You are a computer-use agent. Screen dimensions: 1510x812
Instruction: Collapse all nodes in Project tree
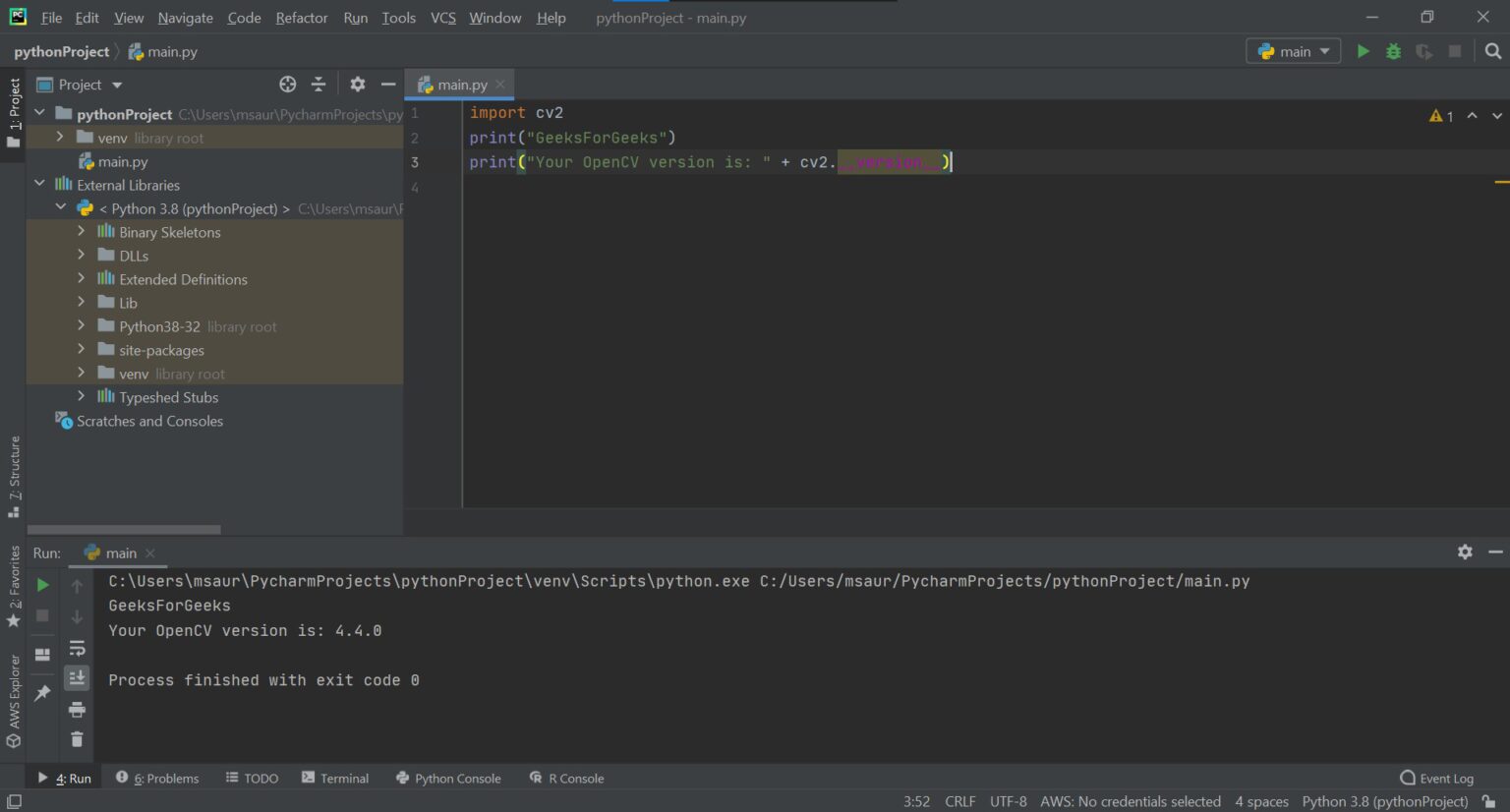tap(319, 84)
